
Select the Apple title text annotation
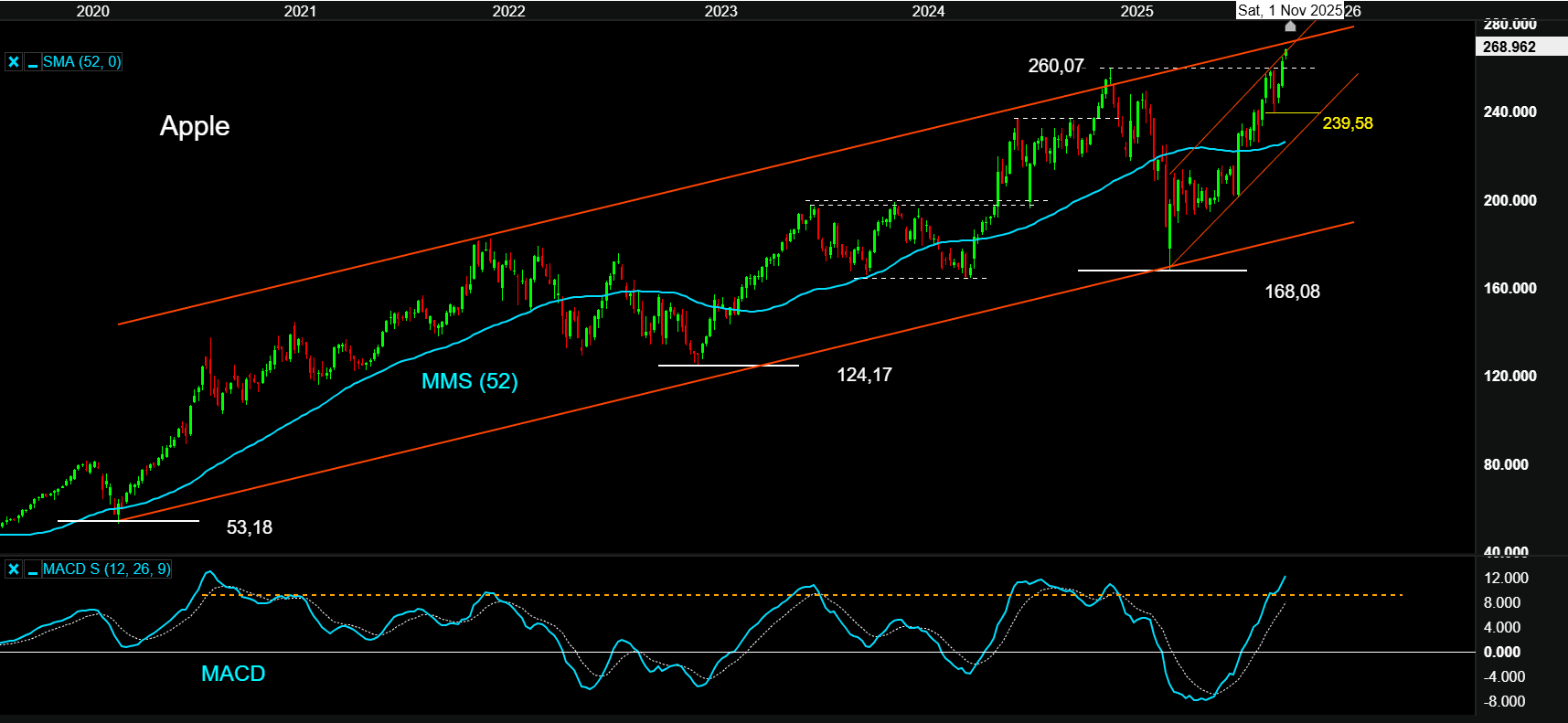click(195, 126)
